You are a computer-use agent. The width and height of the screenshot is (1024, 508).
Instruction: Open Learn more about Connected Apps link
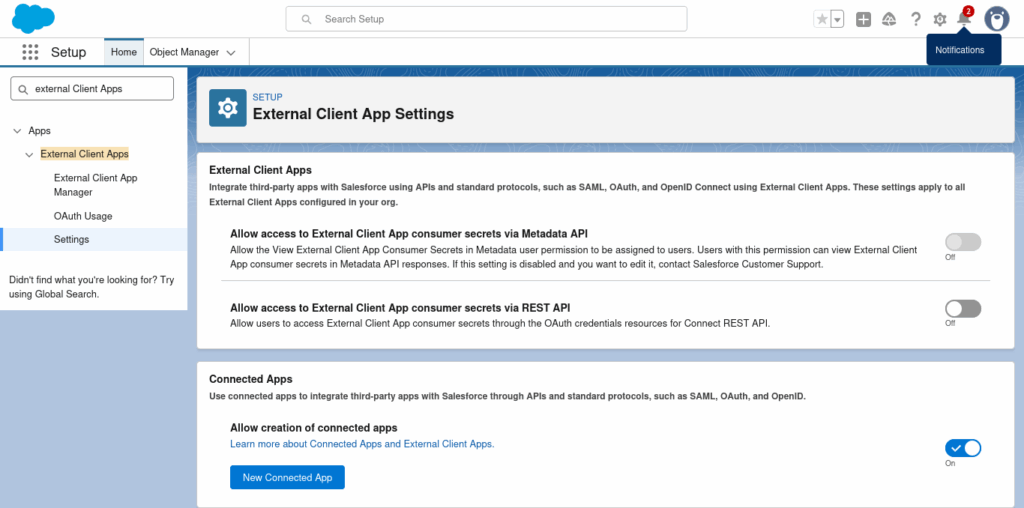[x=362, y=443]
